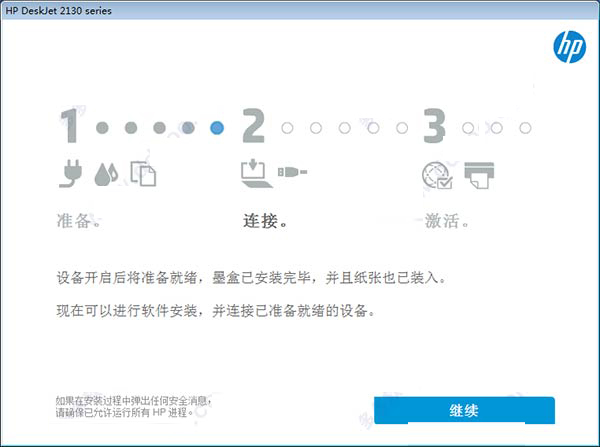Image resolution: width=600 pixels, height=447 pixels.
Task: Select the paper sheets icon
Action: point(143,174)
